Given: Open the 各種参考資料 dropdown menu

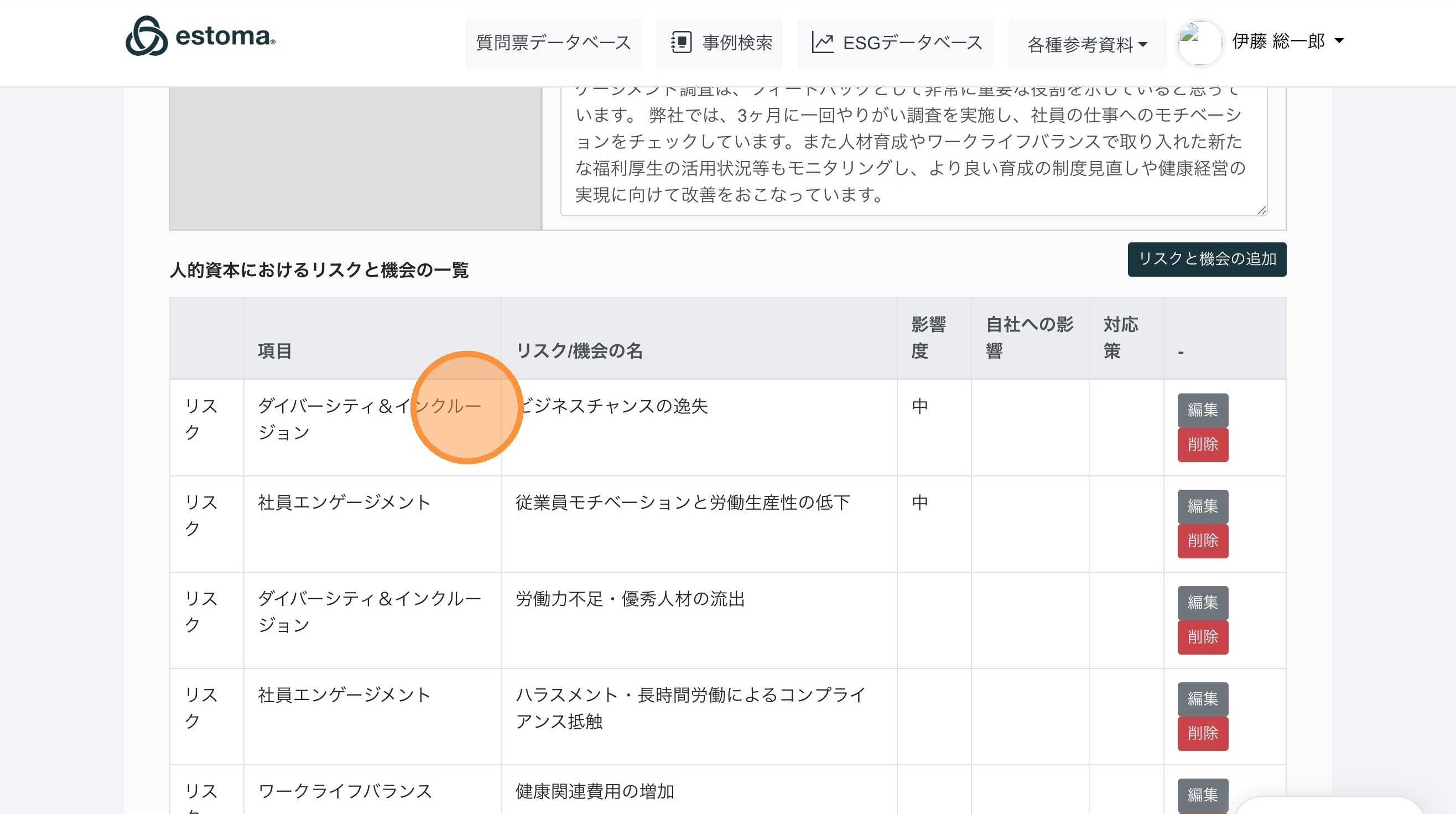Looking at the screenshot, I should (1086, 44).
